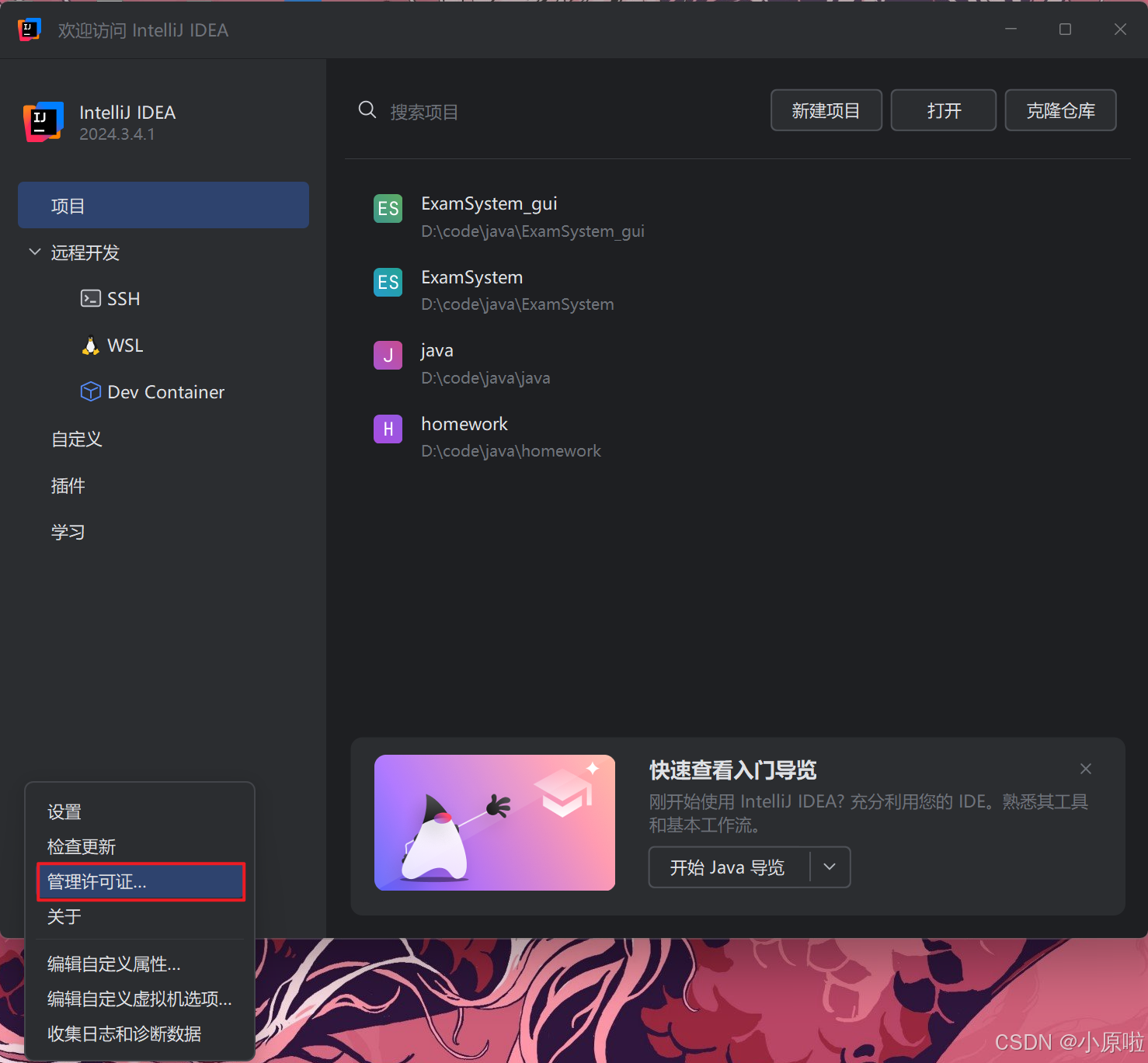
Task: Maximize the IntelliJ IDEA welcome window
Action: tap(1065, 29)
